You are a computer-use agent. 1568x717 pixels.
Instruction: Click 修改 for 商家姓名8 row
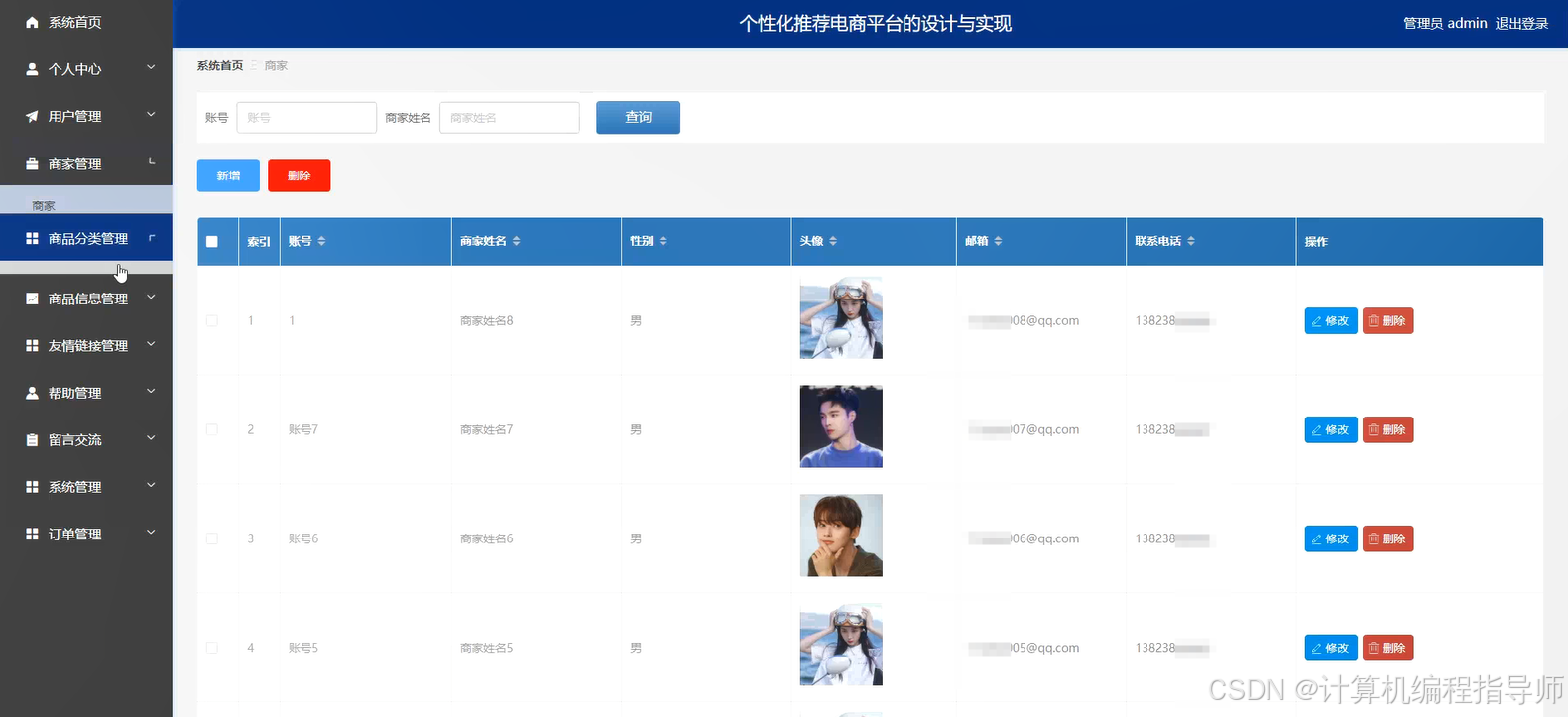(1331, 321)
